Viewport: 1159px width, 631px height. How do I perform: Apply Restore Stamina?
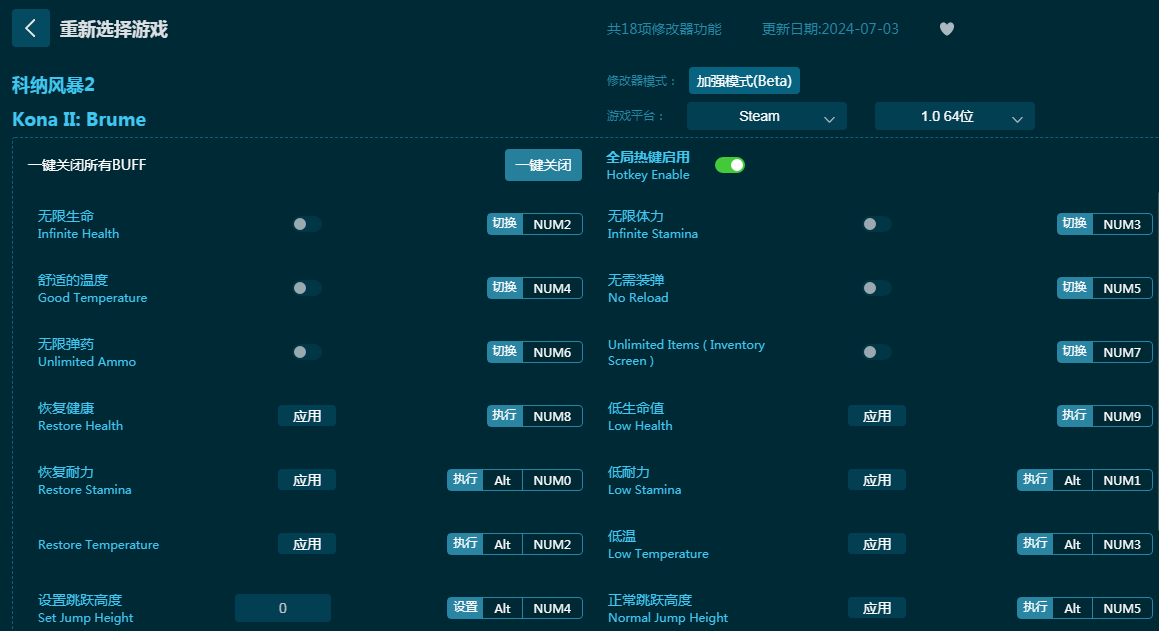coord(307,480)
